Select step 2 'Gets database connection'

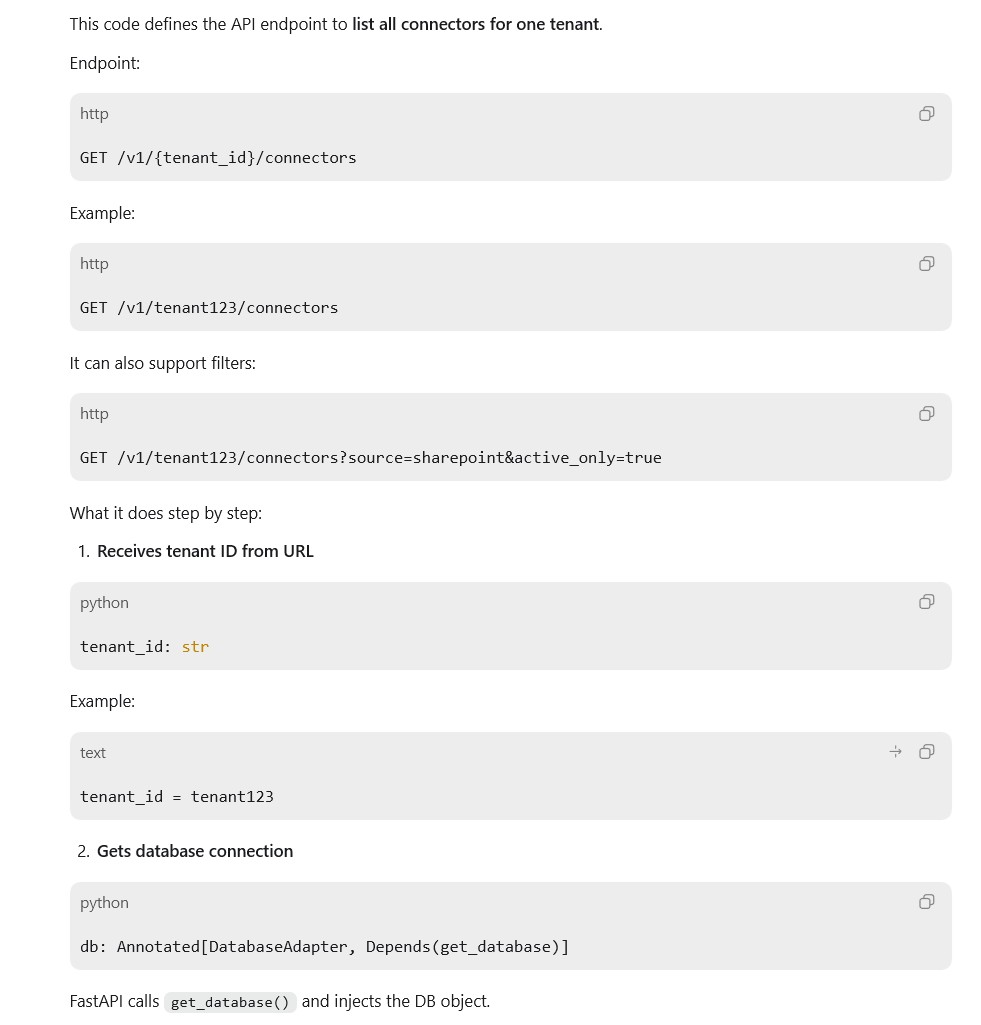(x=195, y=851)
